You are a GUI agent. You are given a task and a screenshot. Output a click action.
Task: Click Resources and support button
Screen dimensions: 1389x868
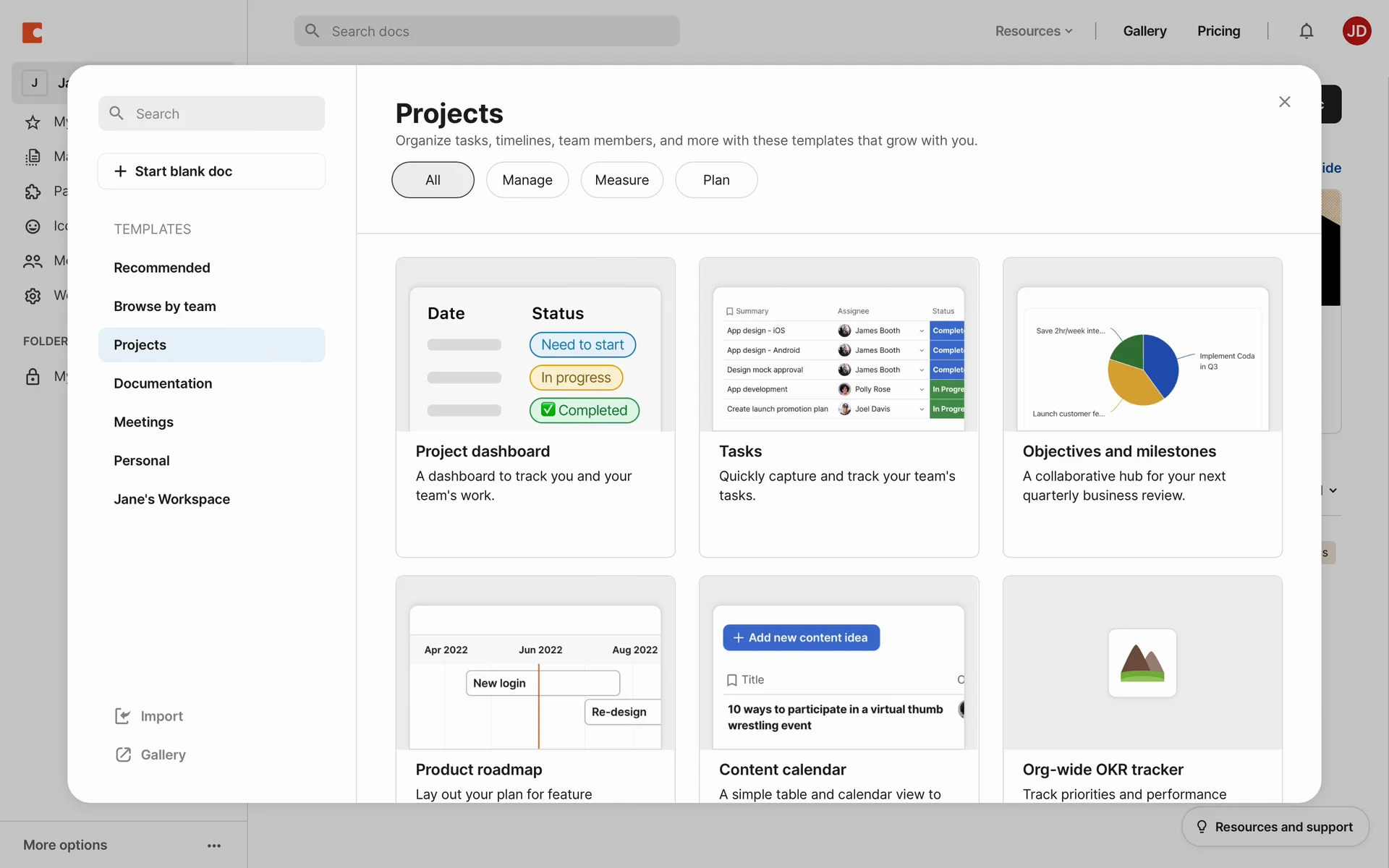tap(1275, 827)
